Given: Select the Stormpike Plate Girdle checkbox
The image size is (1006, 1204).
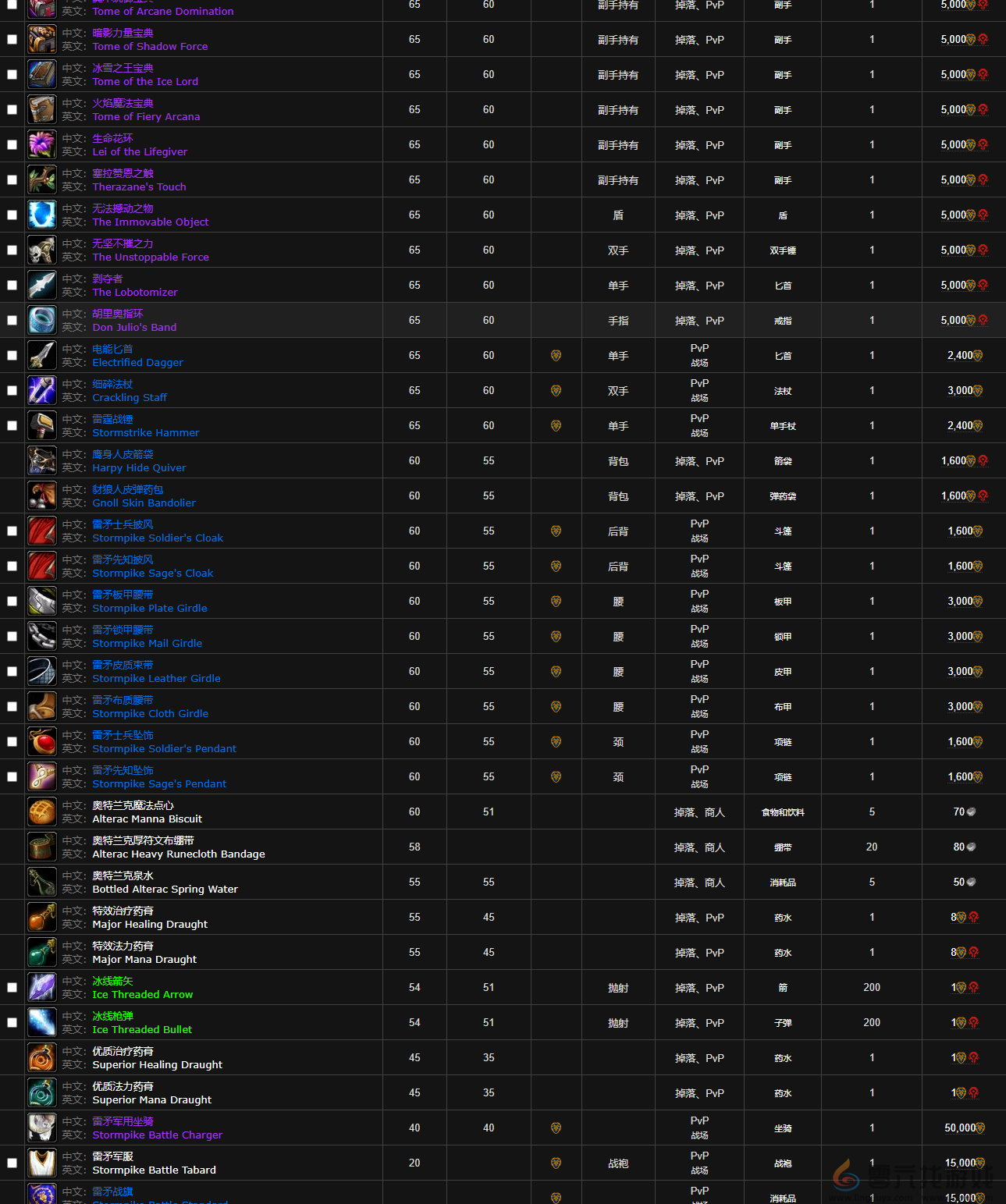Looking at the screenshot, I should [12, 602].
